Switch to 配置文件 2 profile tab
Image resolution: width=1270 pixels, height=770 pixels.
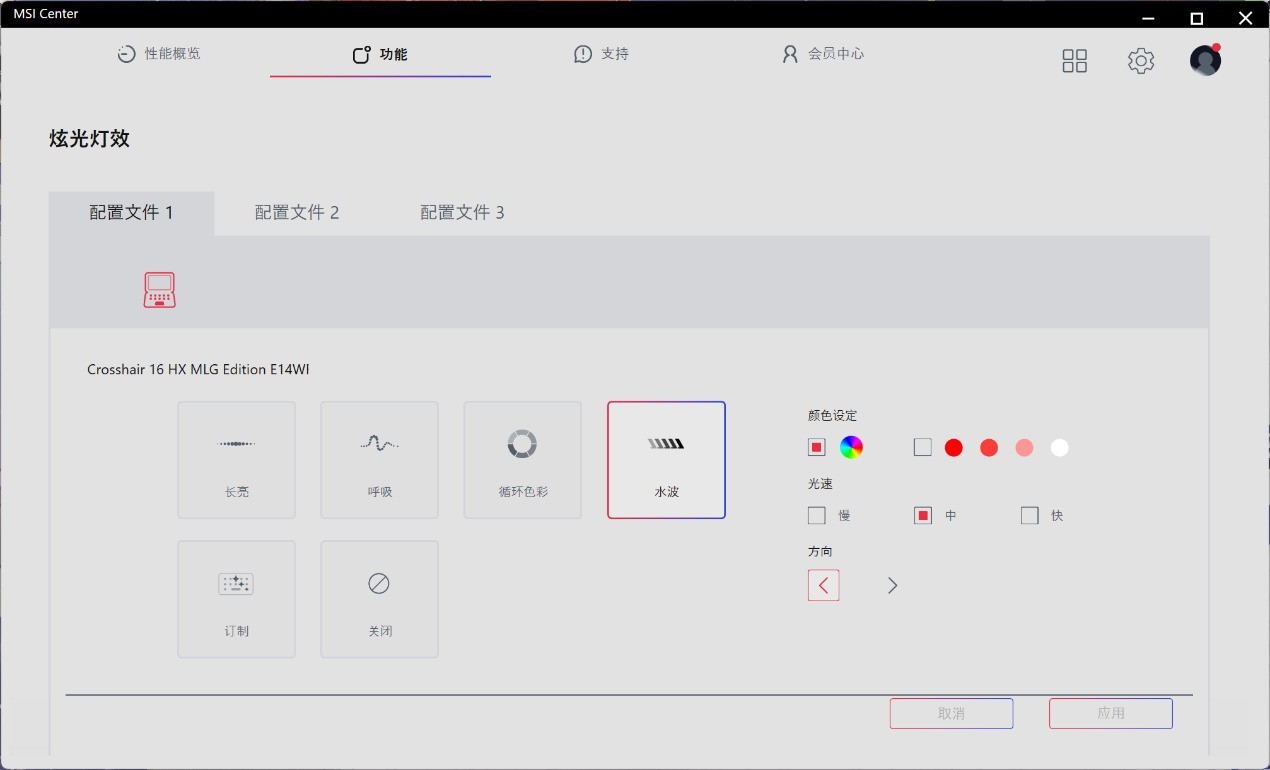297,213
